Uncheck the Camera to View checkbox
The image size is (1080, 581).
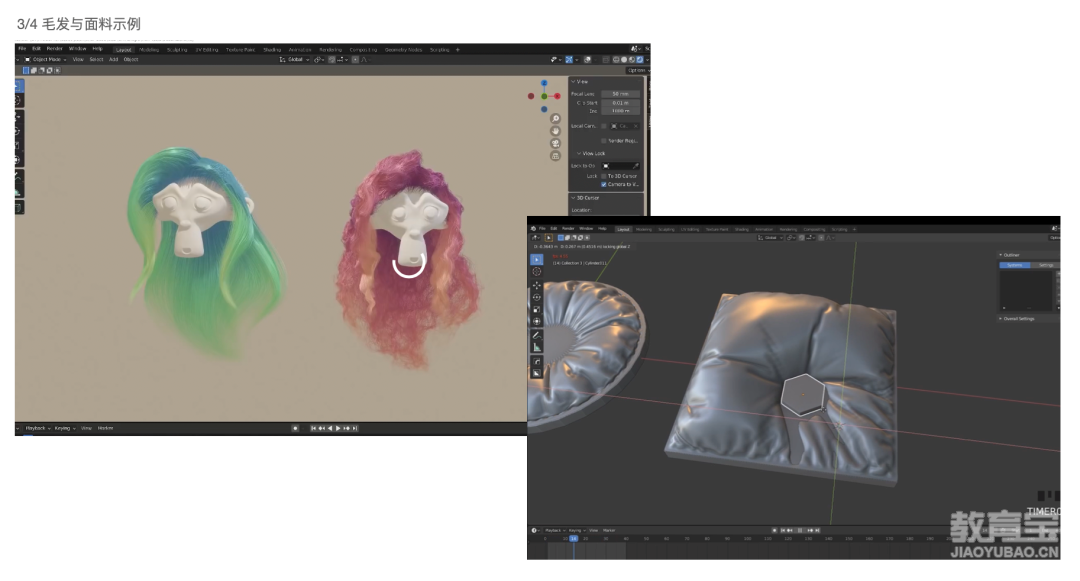coord(604,184)
